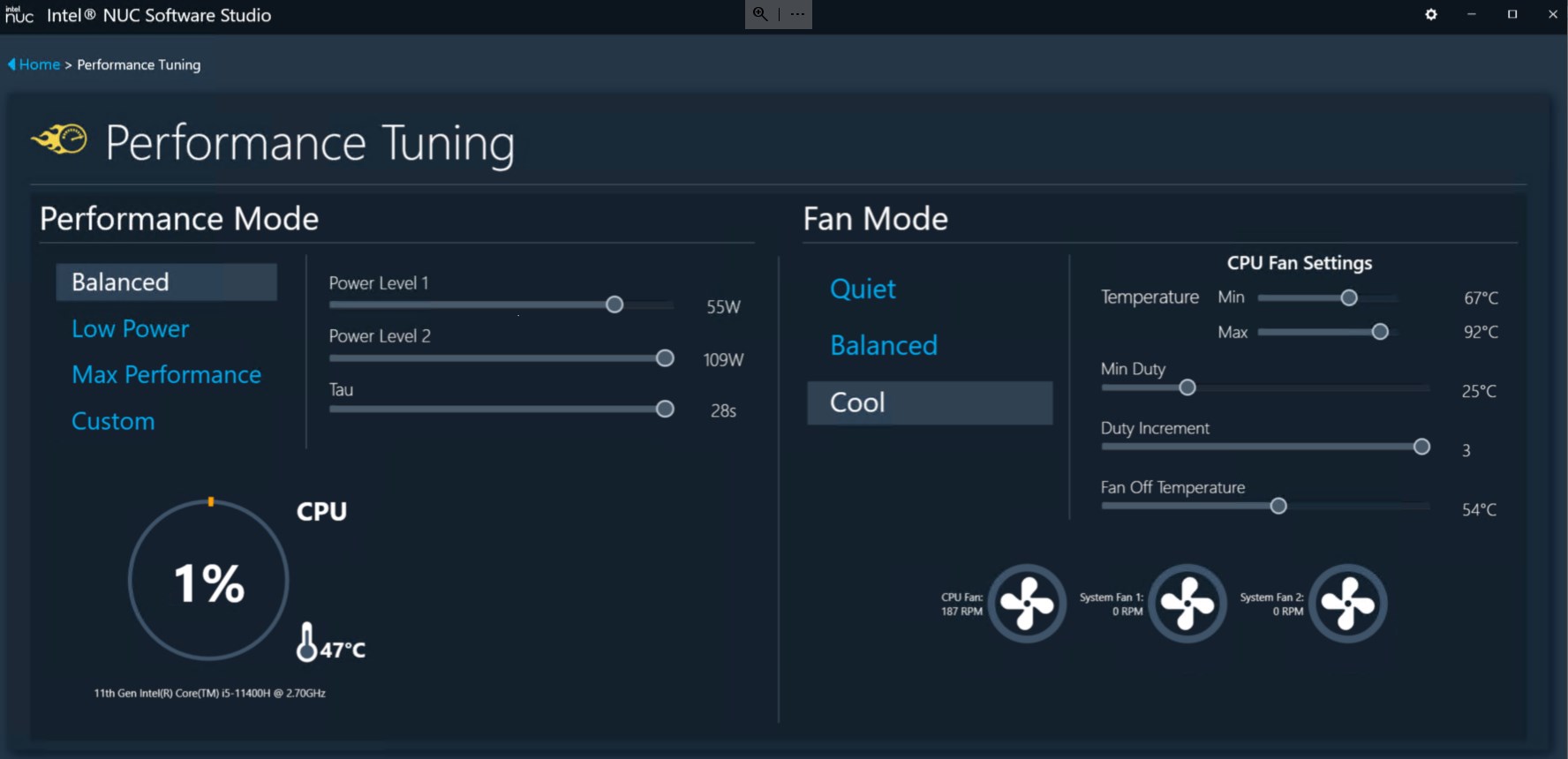Minimize the NUC Software Studio window
This screenshot has width=1568, height=759.
[1471, 14]
